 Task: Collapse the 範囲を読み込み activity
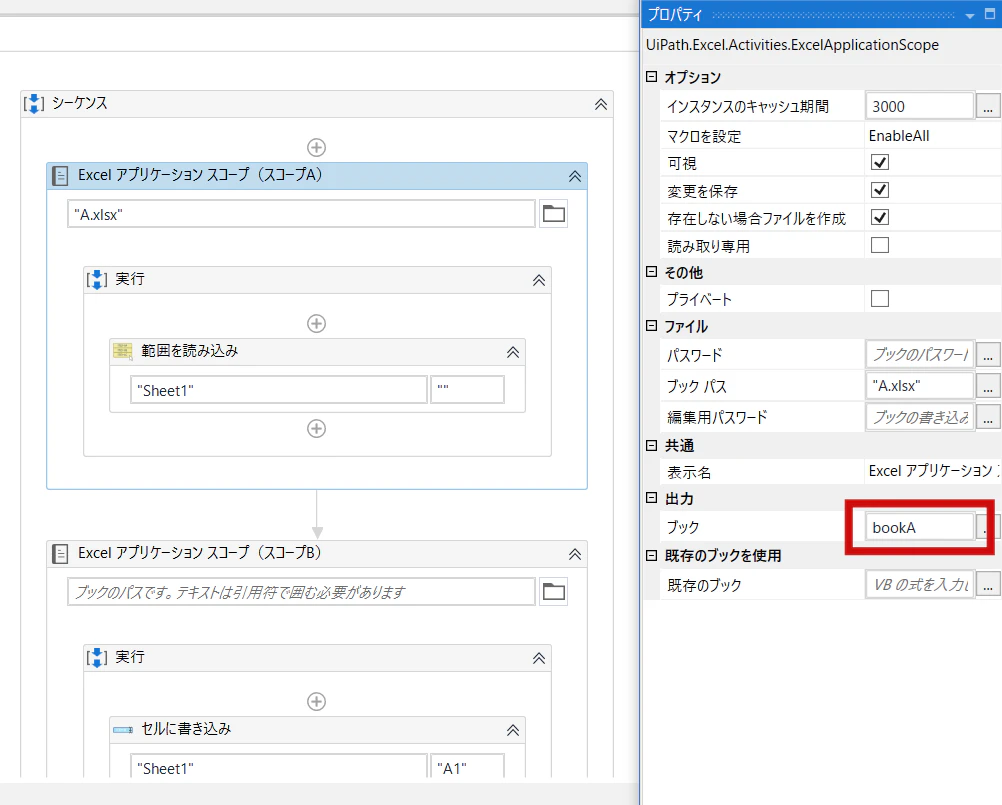(x=513, y=352)
